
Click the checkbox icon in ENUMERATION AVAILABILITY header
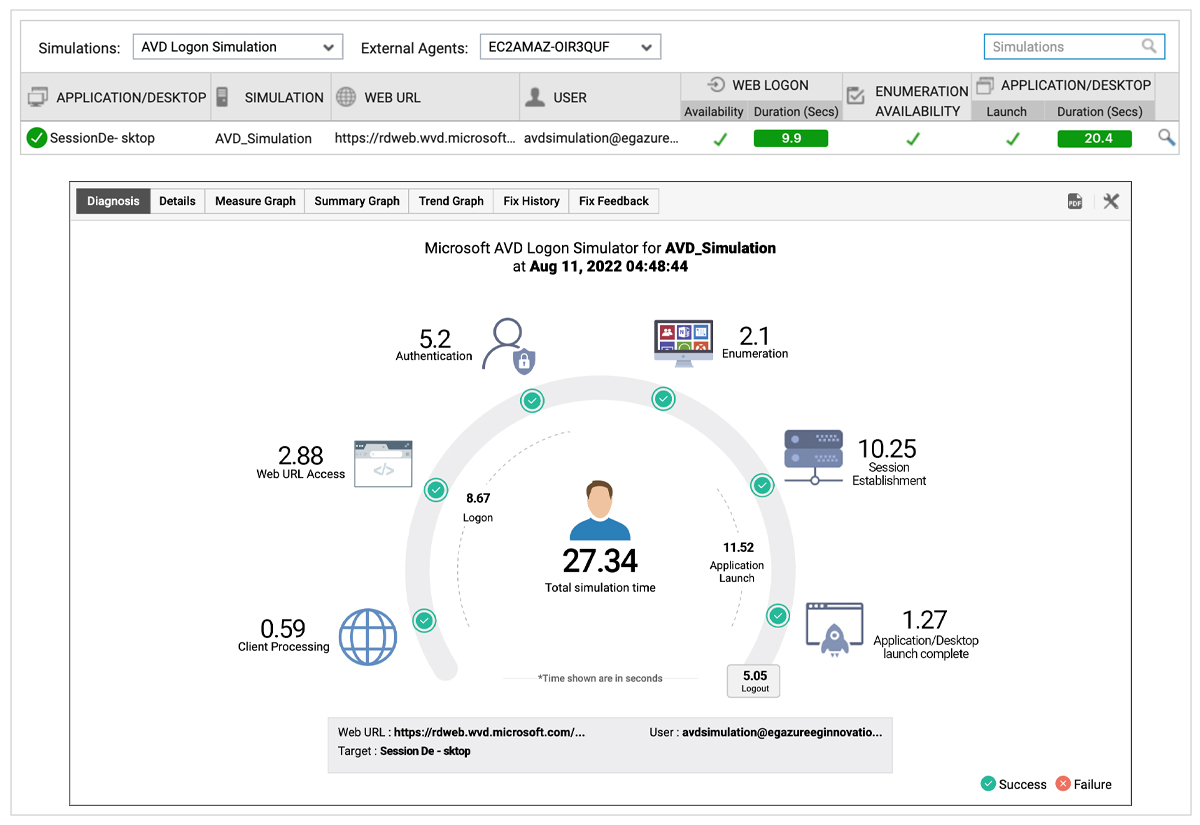(856, 97)
